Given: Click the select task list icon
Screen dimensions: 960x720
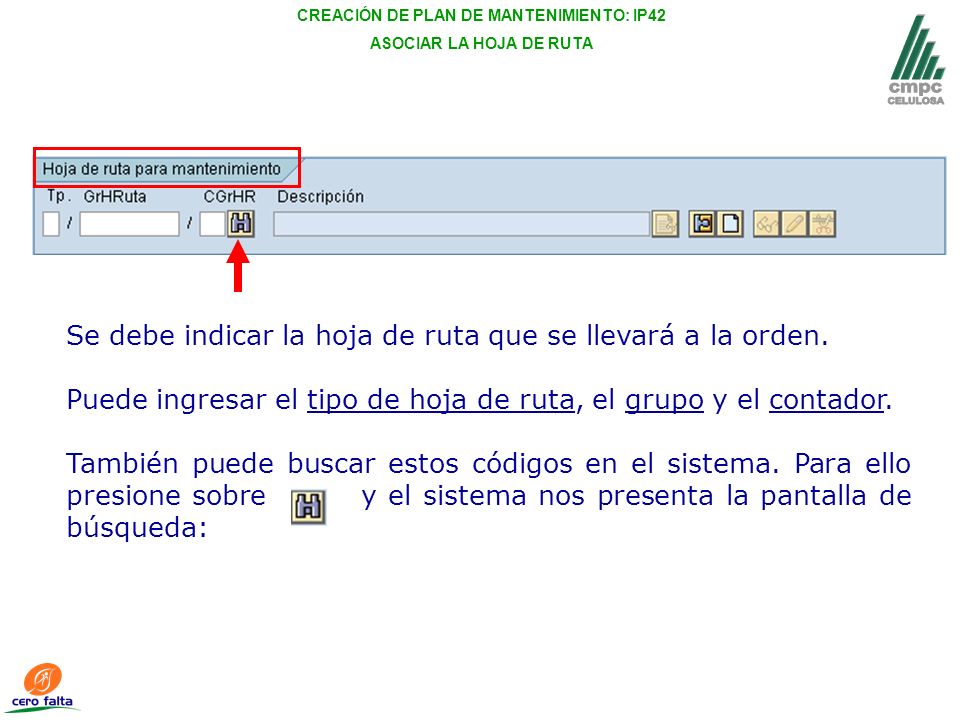Looking at the screenshot, I should coord(702,223).
